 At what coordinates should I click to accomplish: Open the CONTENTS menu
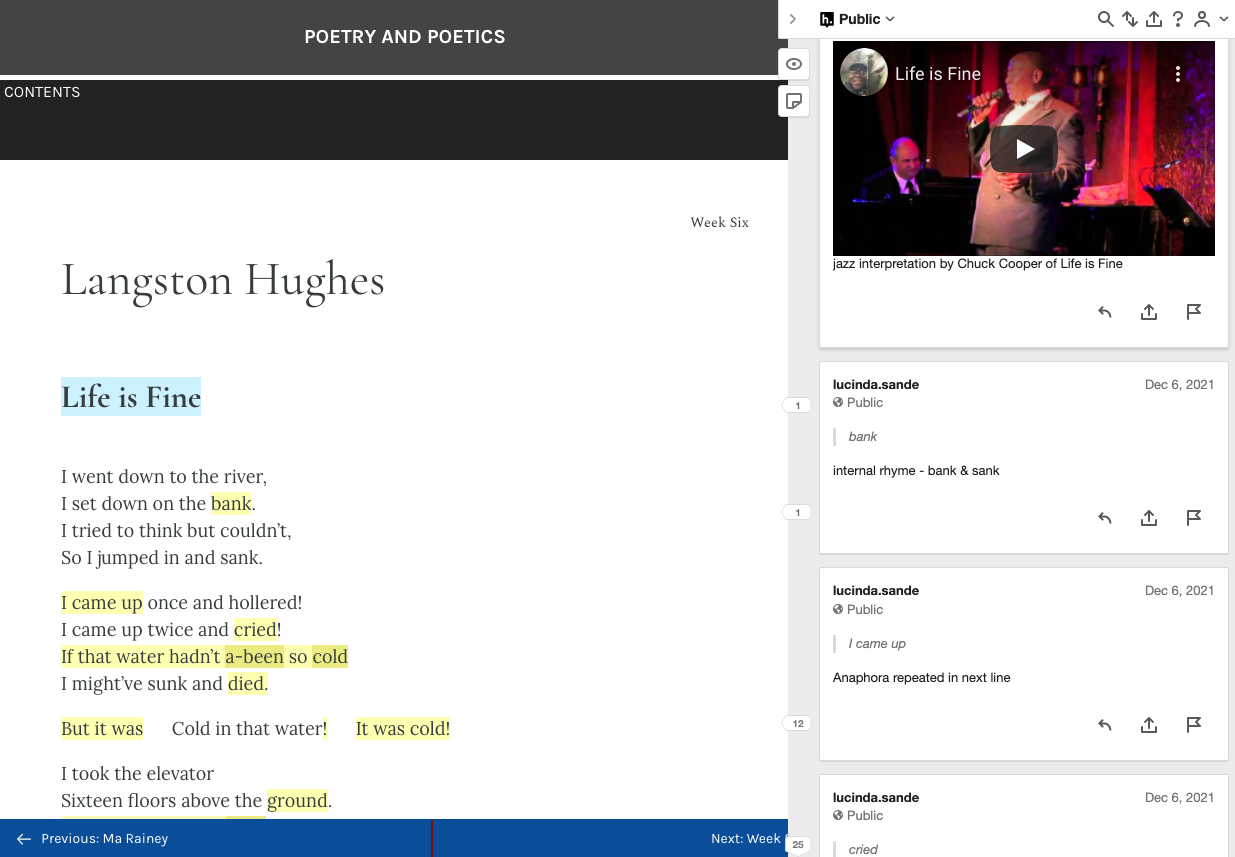(42, 92)
